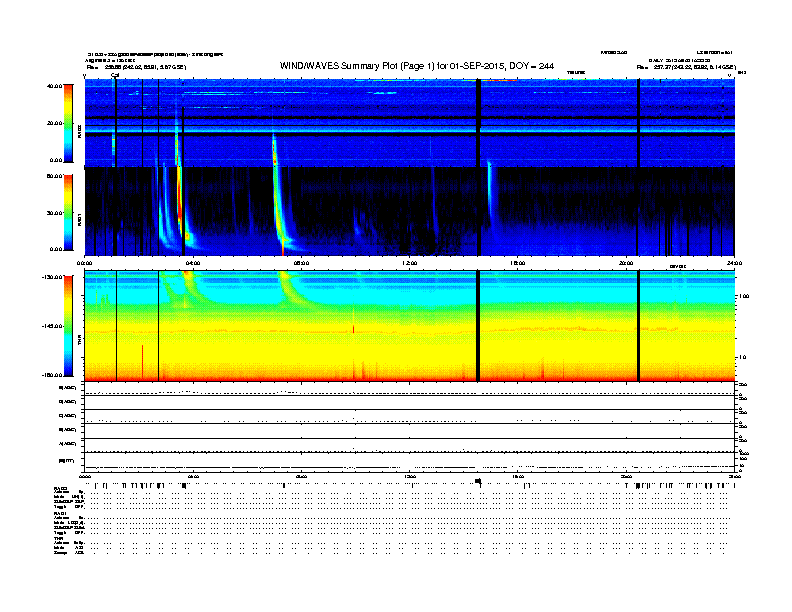Click the 60.00 label on RAD1 scale

pos(54,176)
